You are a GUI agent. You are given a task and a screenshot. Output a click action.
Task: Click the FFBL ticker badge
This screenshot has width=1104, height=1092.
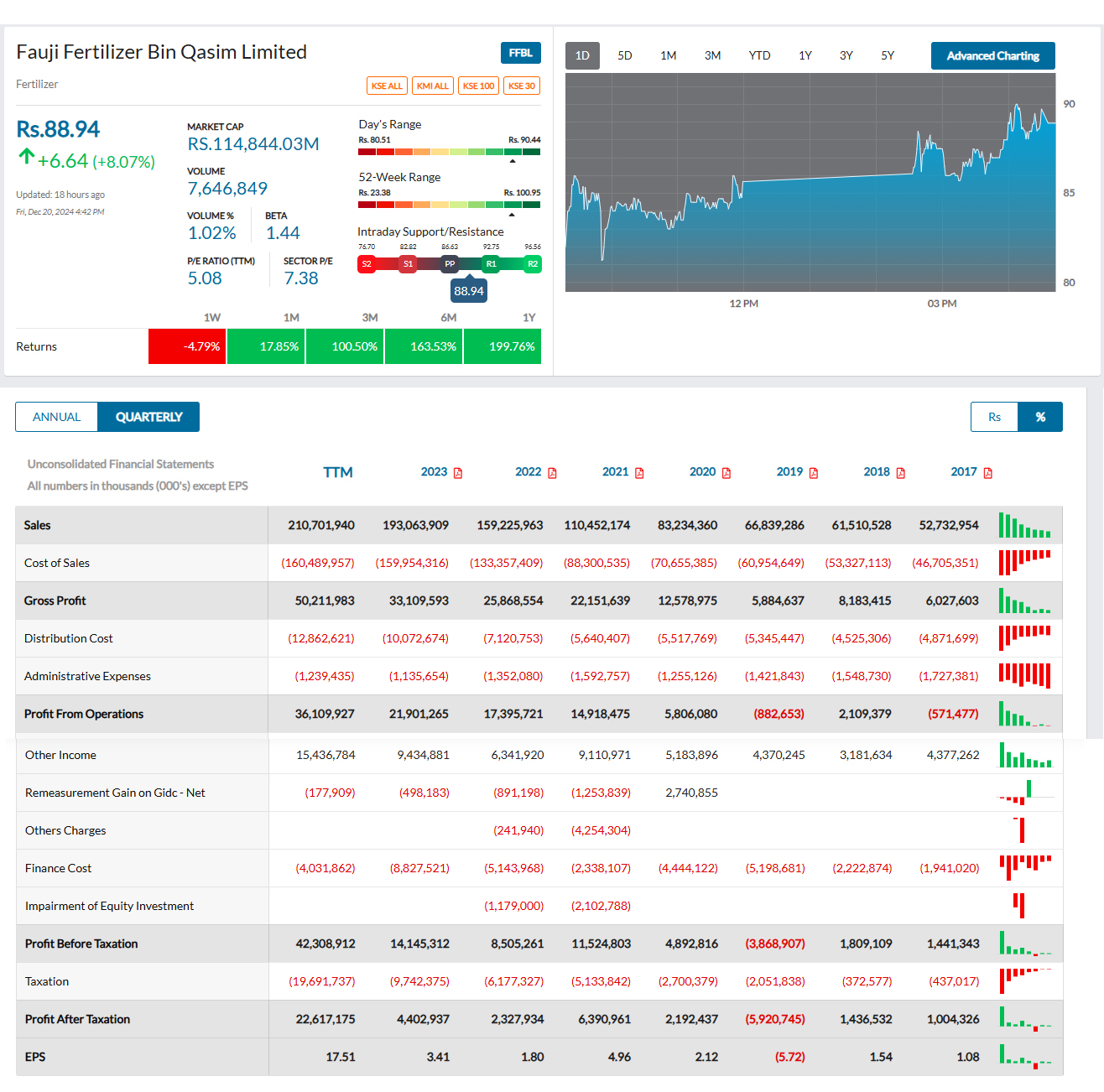coord(521,53)
